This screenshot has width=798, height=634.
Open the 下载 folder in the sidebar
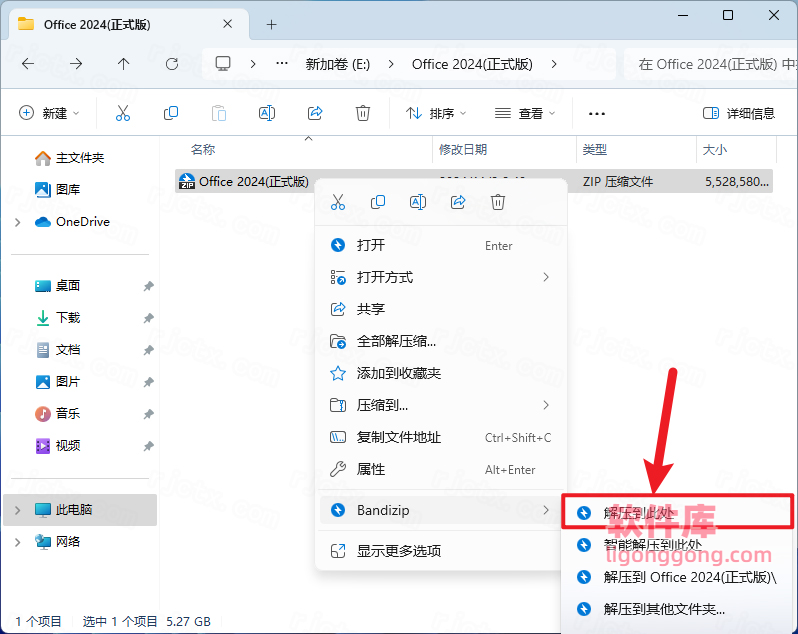[68, 318]
